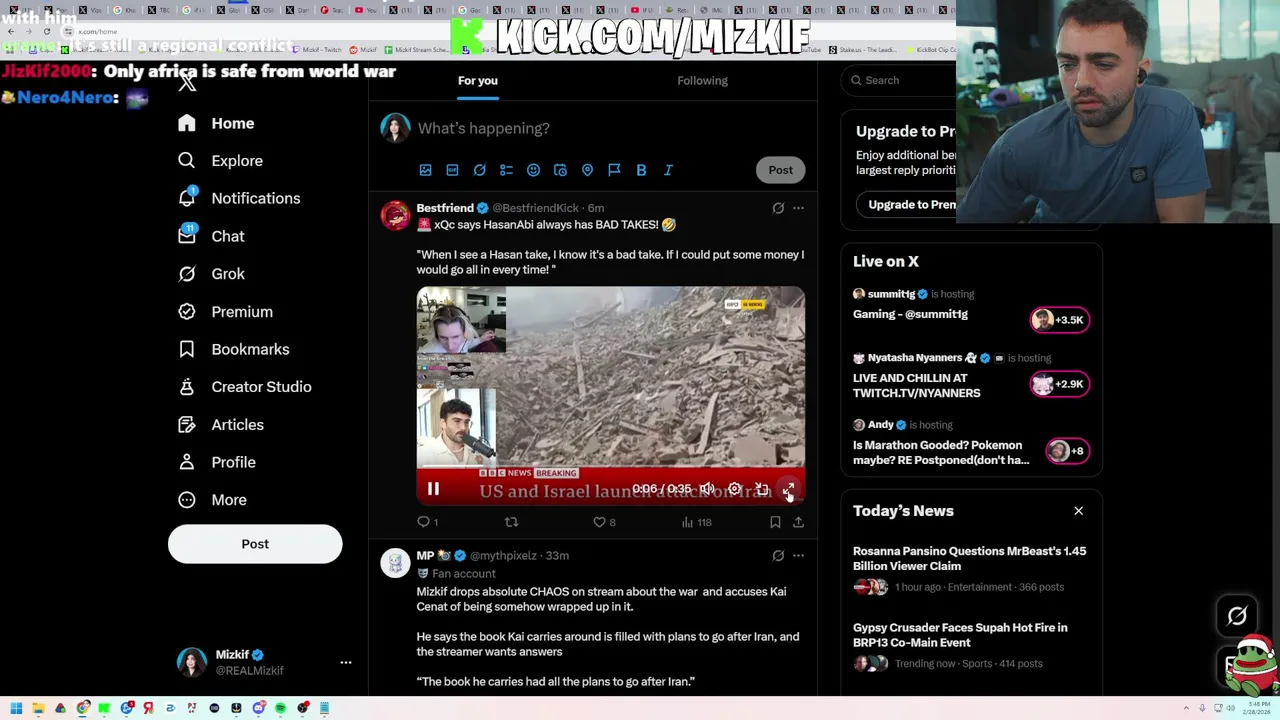Open more options on Bestfriend post
1280x720 pixels.
tap(798, 208)
